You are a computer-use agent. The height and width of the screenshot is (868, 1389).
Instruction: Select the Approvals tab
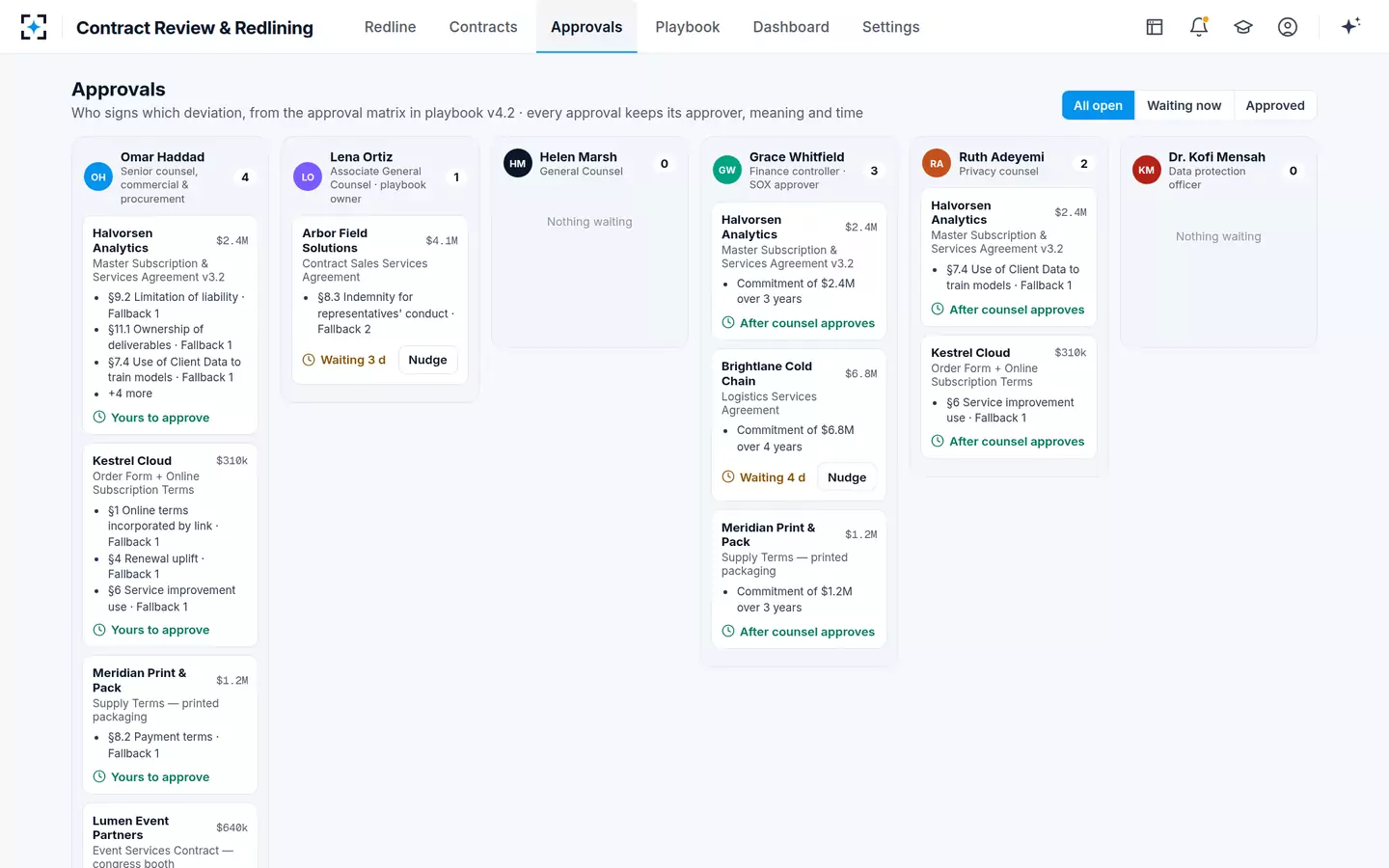click(586, 27)
